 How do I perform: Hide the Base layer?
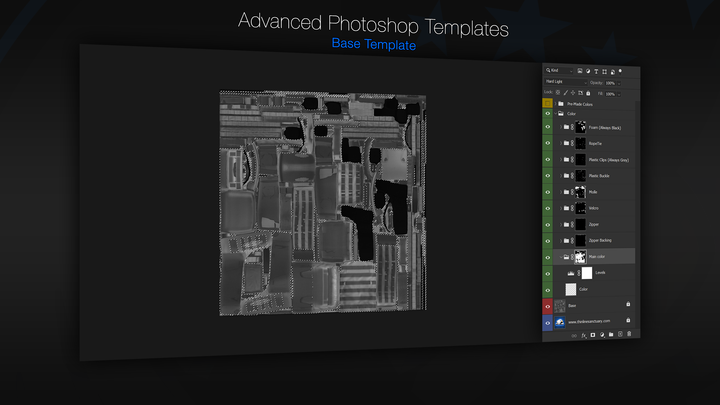(547, 306)
